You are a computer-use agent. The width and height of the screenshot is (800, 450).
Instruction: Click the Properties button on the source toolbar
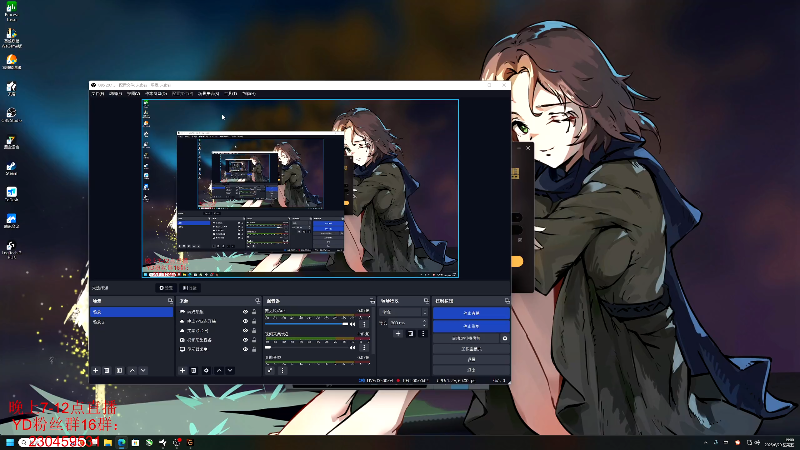(x=166, y=288)
